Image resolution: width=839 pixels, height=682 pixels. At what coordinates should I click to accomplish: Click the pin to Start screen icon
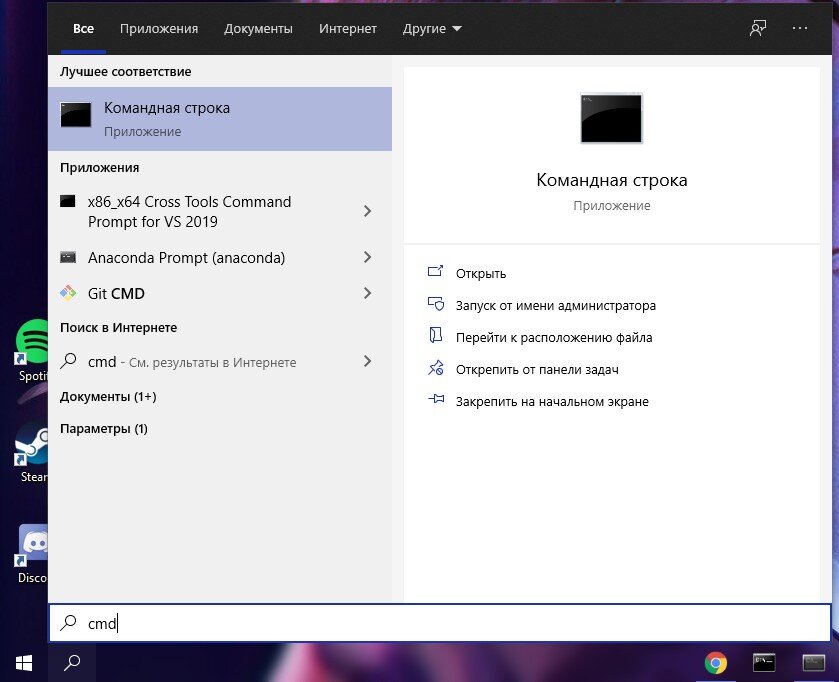(x=436, y=399)
